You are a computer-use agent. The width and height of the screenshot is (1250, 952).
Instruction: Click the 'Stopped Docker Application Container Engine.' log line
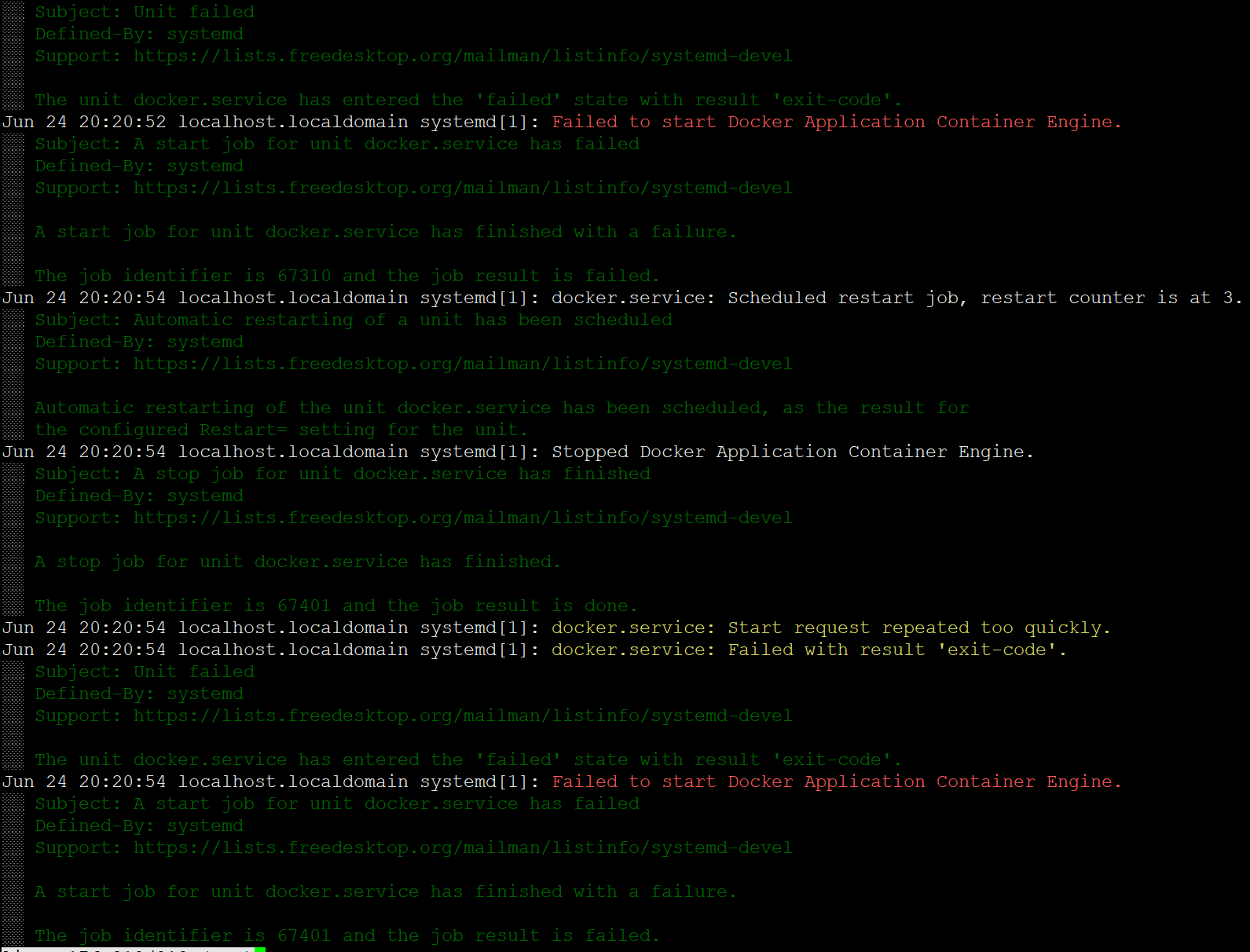518,452
